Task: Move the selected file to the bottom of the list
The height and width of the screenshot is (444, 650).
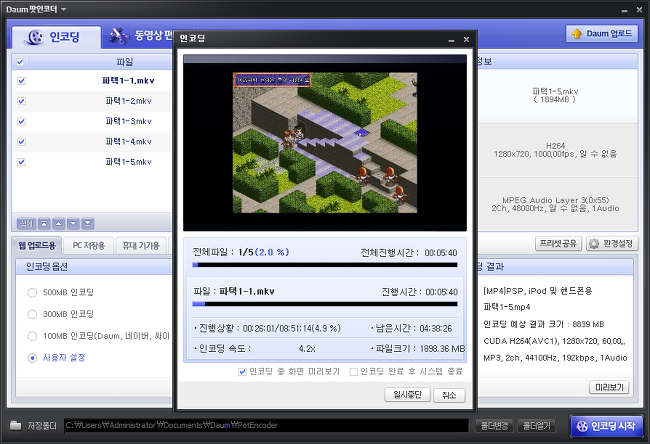Action: [88, 224]
